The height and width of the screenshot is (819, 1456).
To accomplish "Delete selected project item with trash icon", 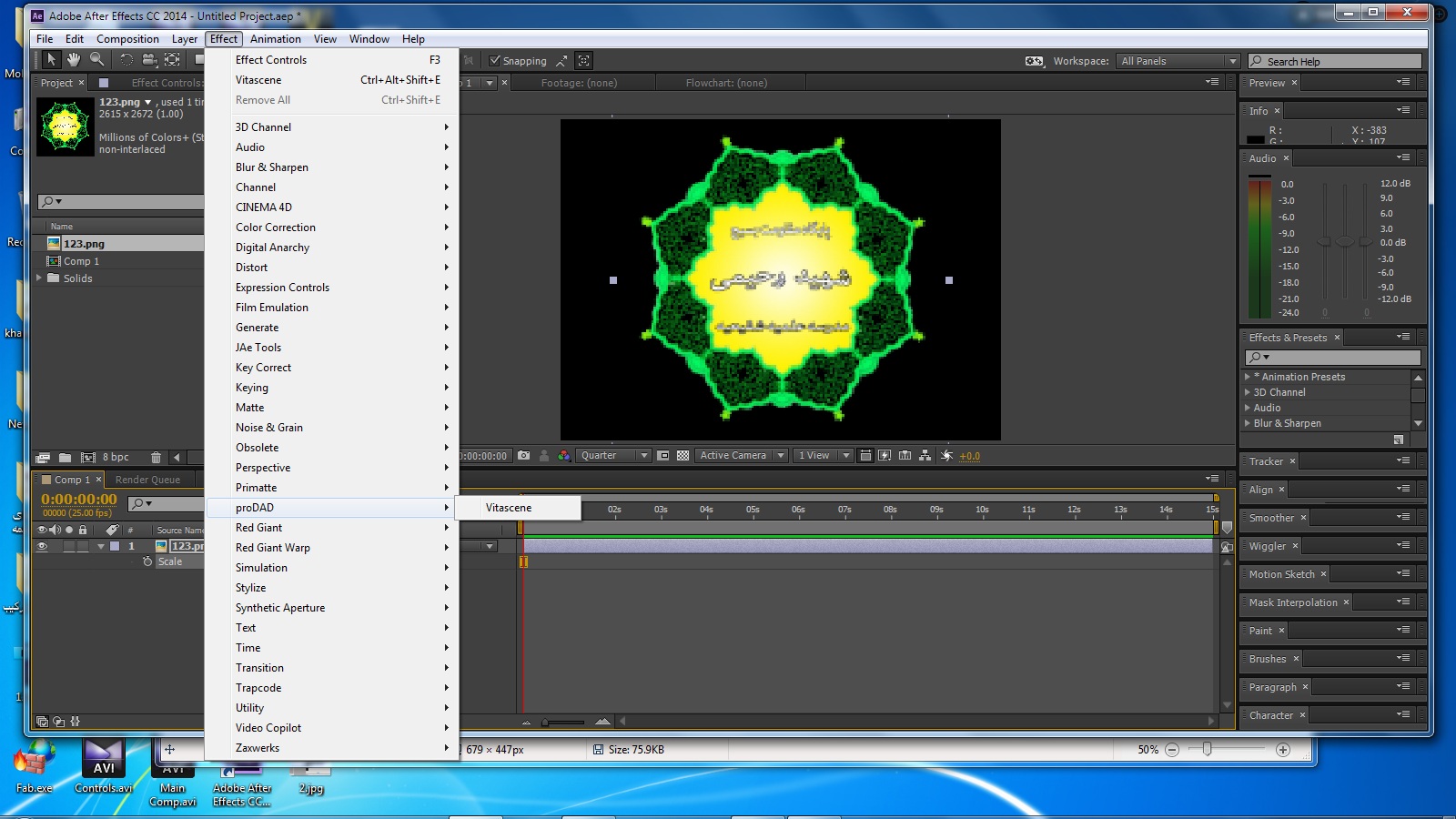I will coord(156,457).
